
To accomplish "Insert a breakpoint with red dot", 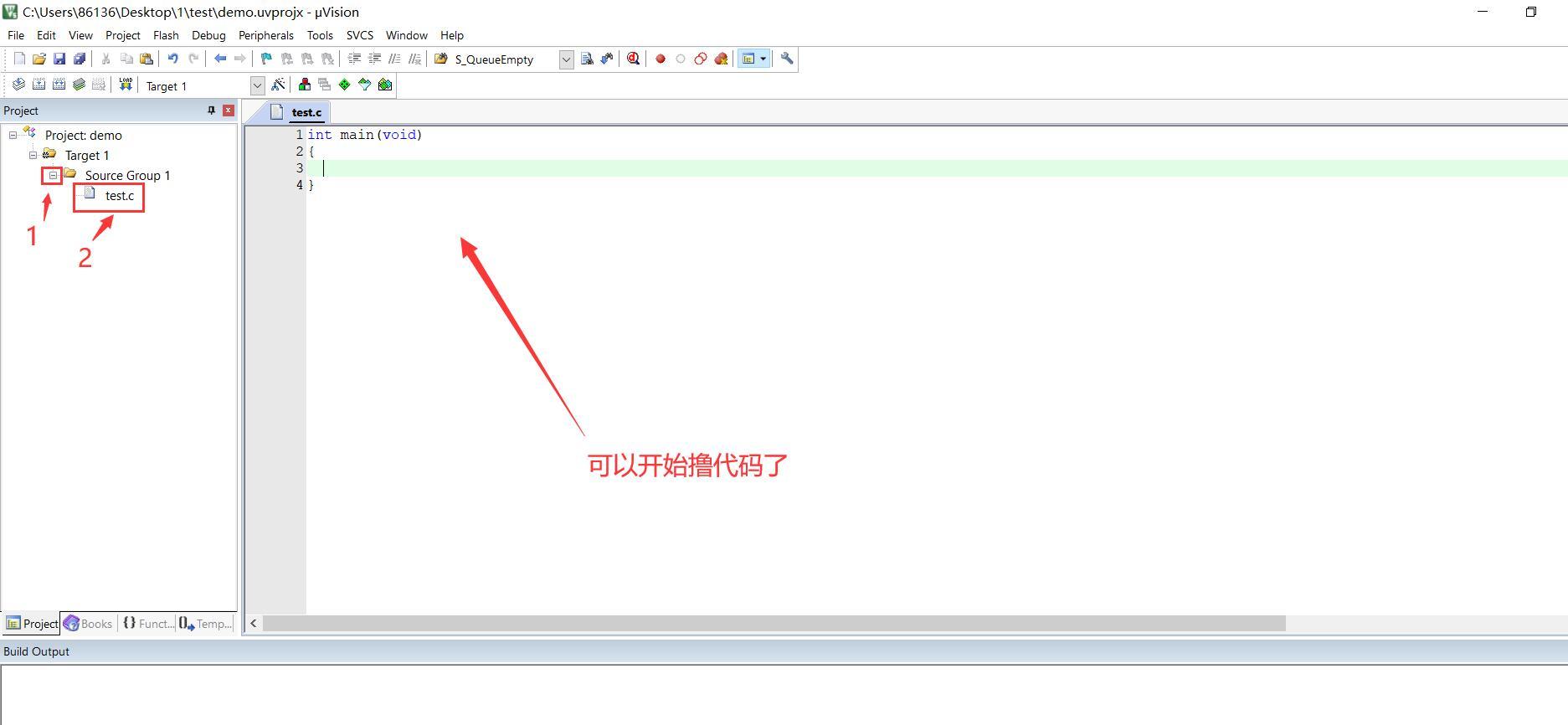I will coord(661,59).
